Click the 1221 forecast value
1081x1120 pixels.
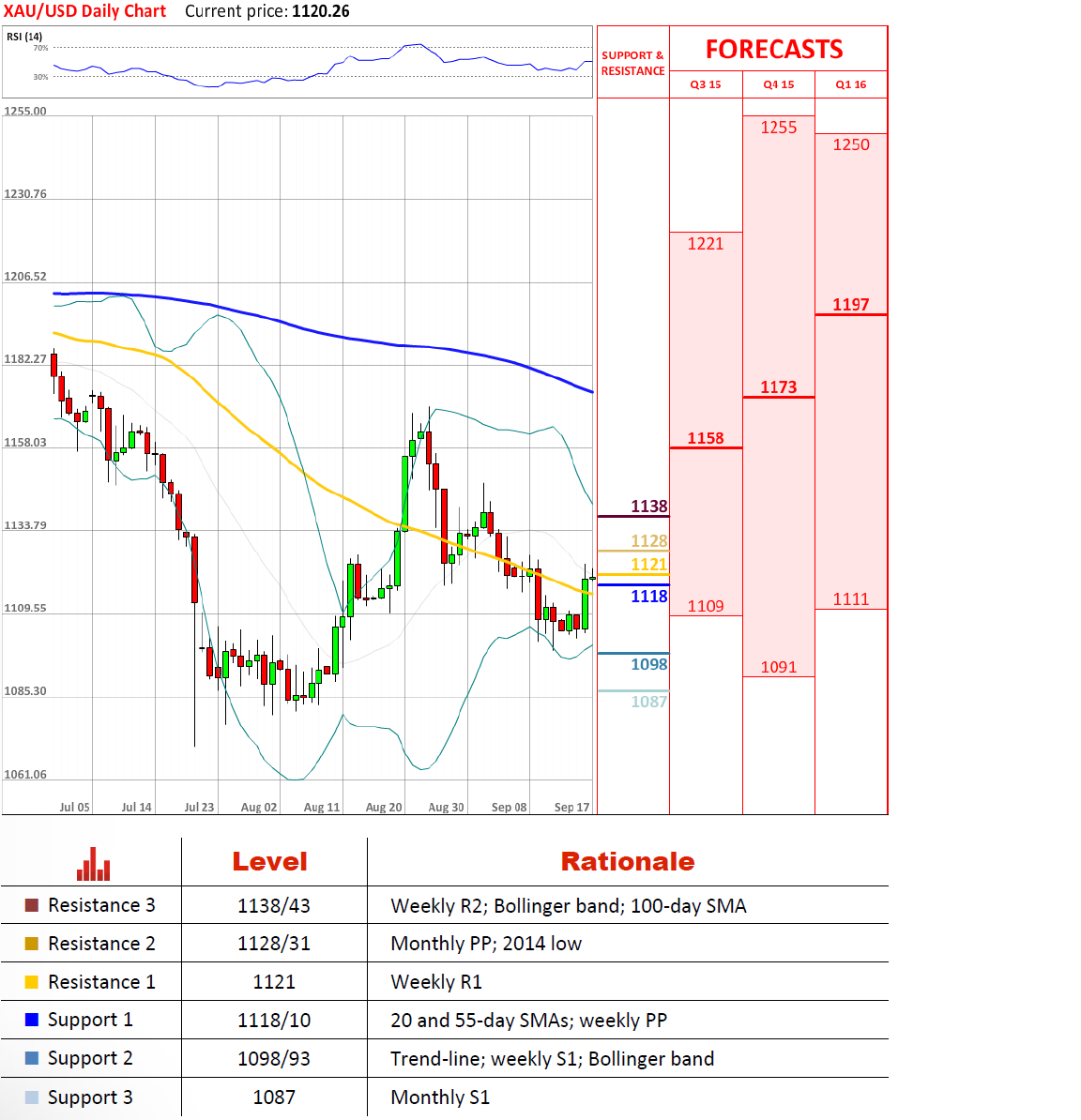click(706, 244)
